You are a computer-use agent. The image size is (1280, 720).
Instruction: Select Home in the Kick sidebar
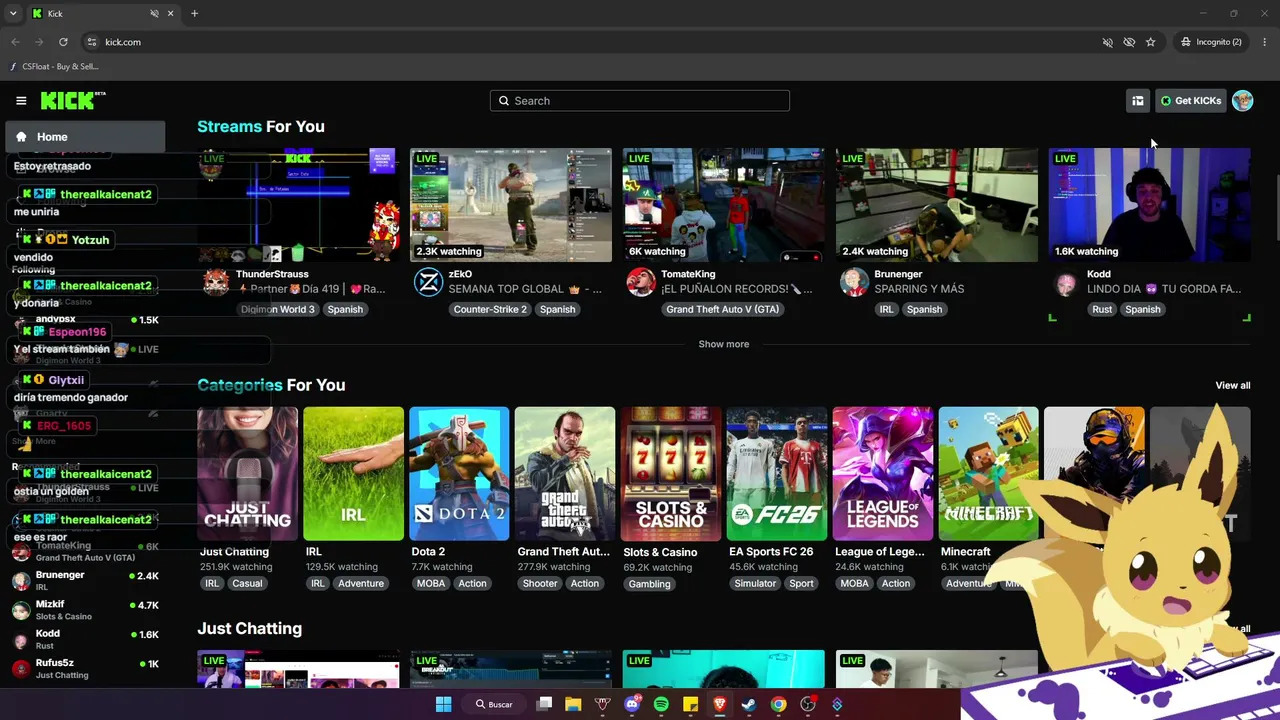pos(85,137)
